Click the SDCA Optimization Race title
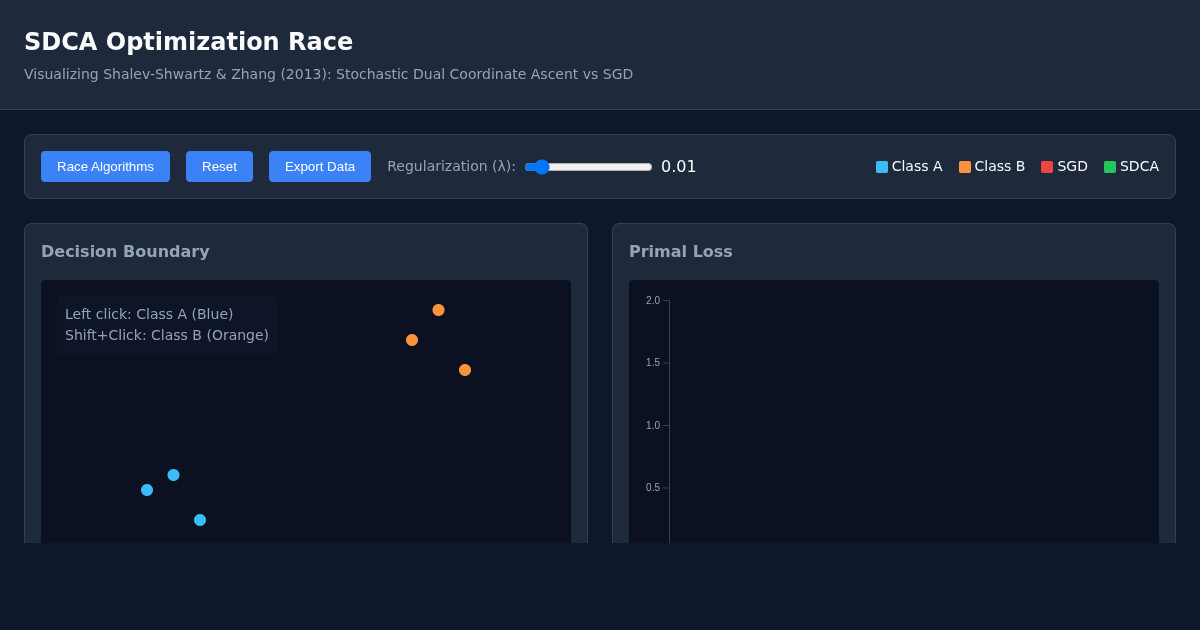This screenshot has height=630, width=1200. coord(188,42)
